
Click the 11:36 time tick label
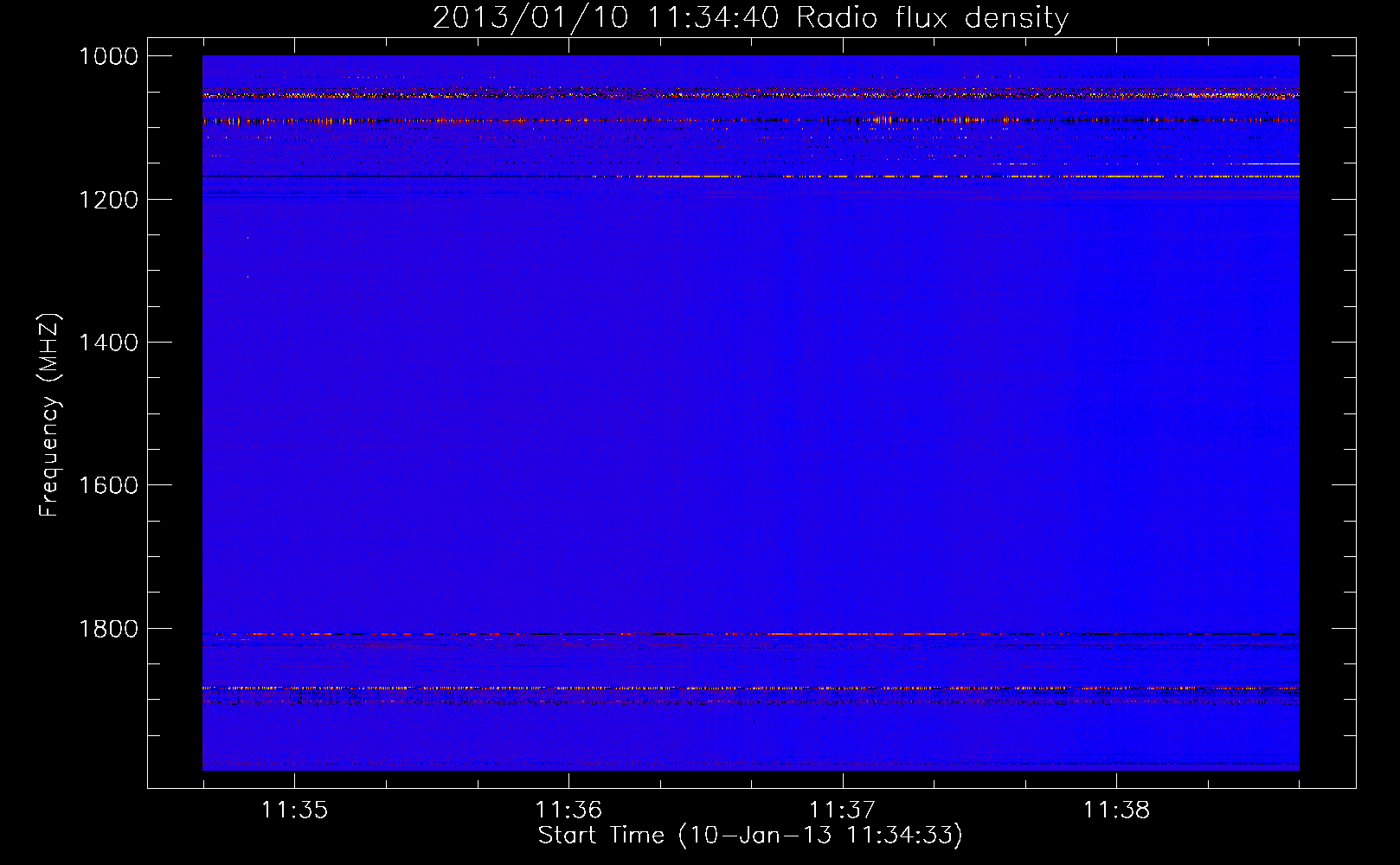(x=568, y=810)
